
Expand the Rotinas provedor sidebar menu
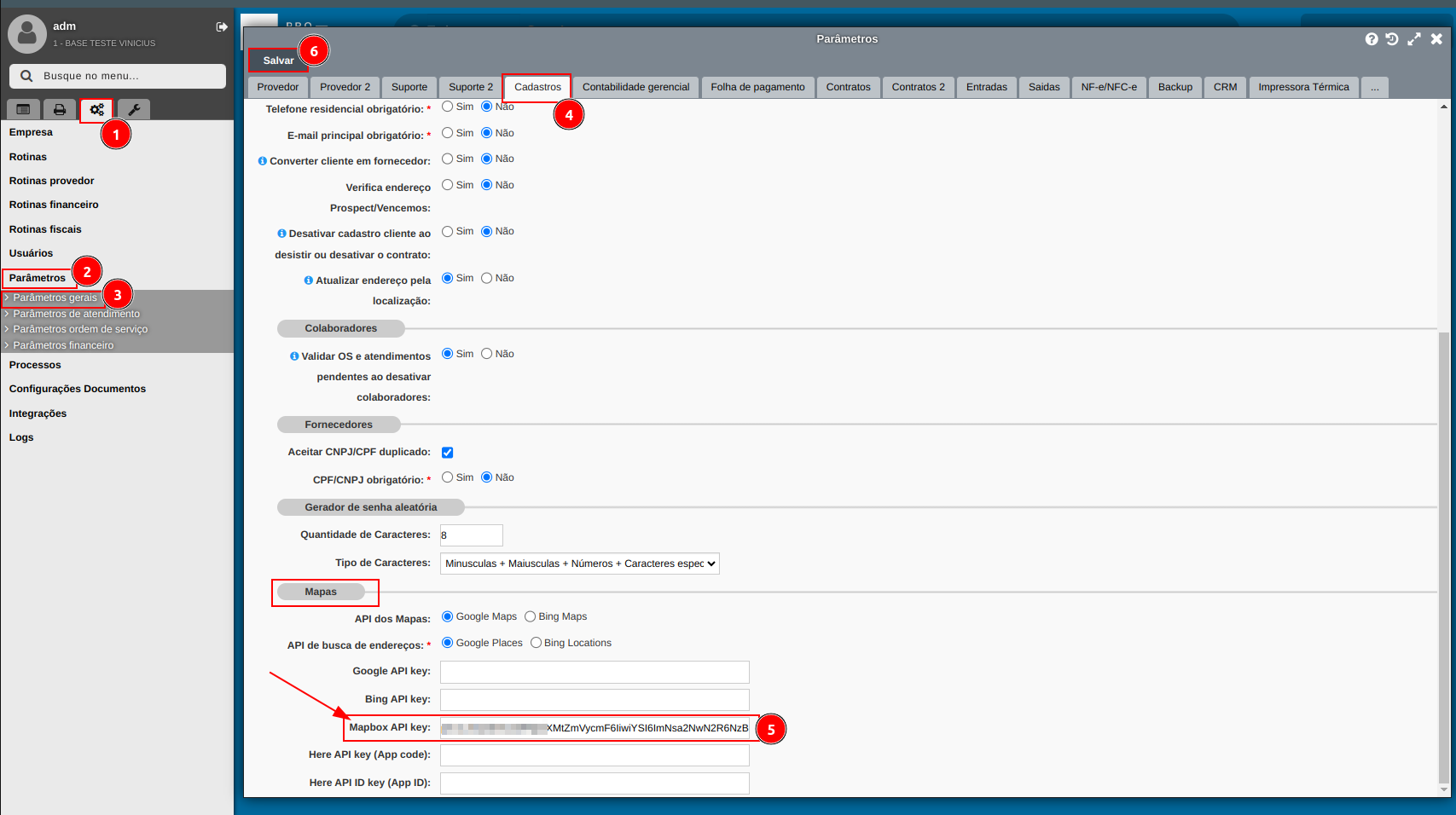pyautogui.click(x=52, y=181)
